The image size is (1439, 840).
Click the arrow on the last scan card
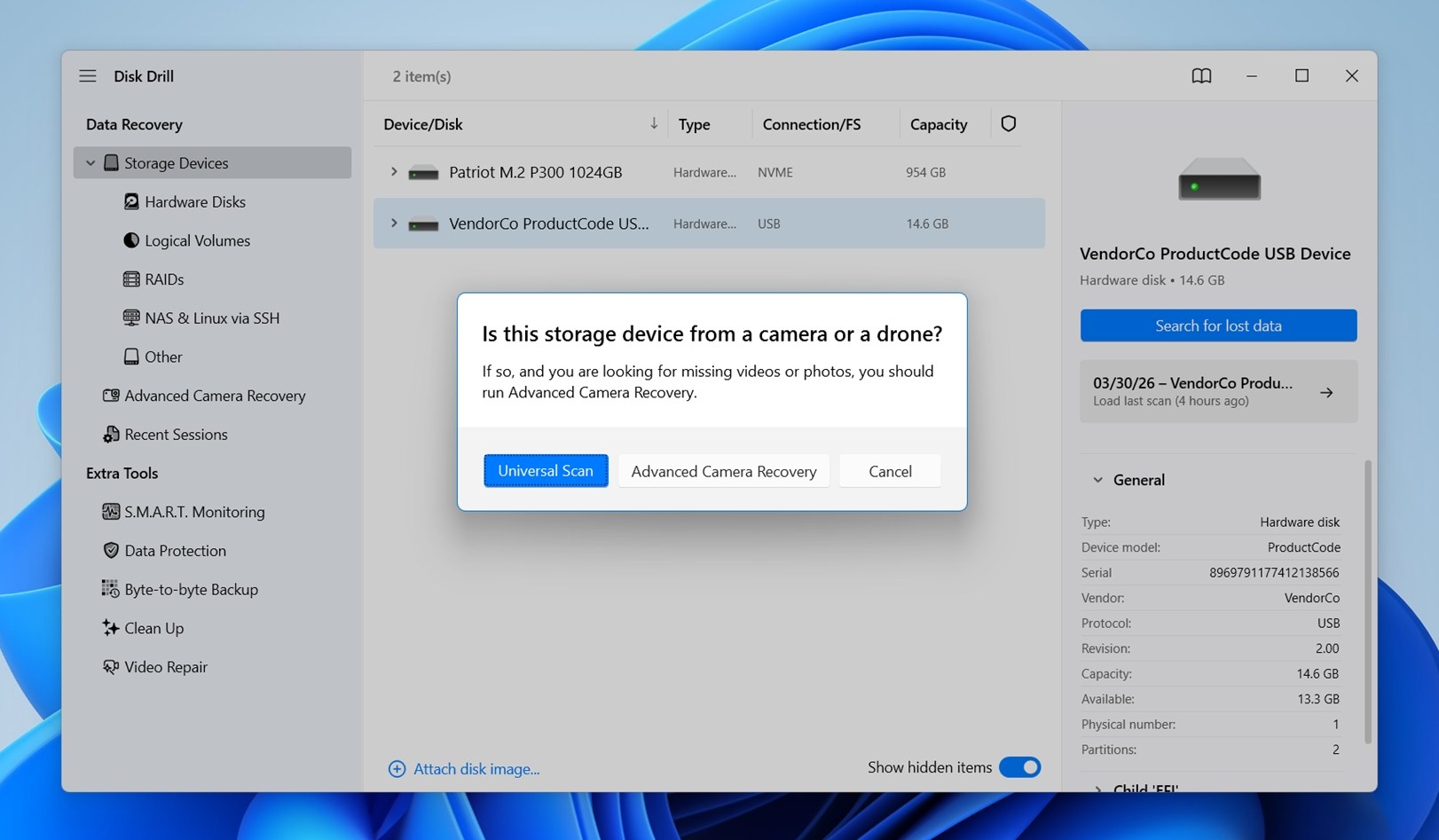(x=1326, y=392)
